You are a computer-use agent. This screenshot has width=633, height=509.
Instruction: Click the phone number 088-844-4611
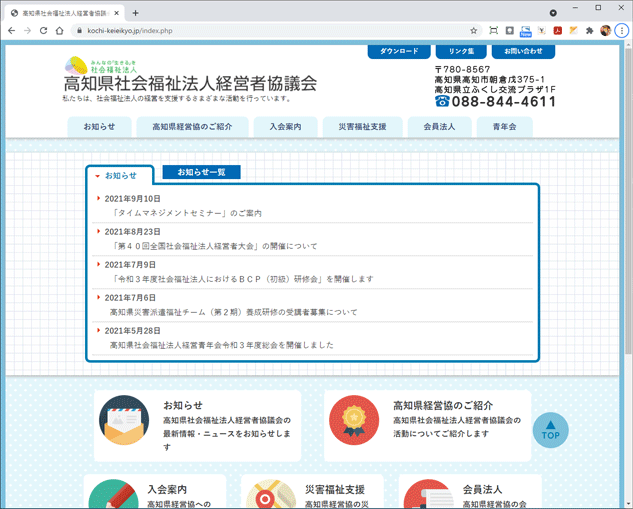[x=503, y=101]
